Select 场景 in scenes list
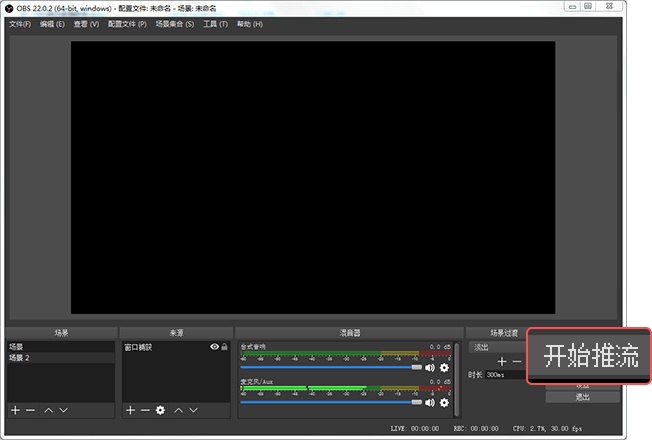Screen dimensions: 652x440 pos(61,347)
